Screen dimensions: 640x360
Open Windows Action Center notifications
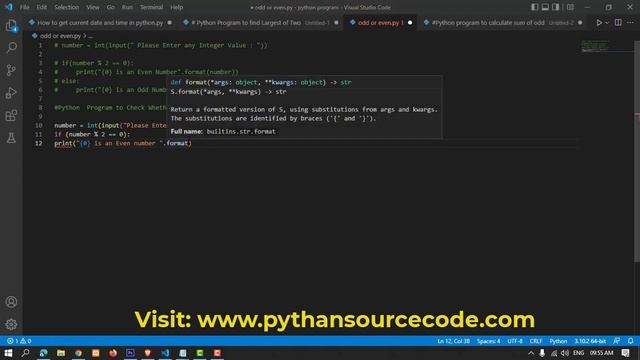tap(626, 353)
